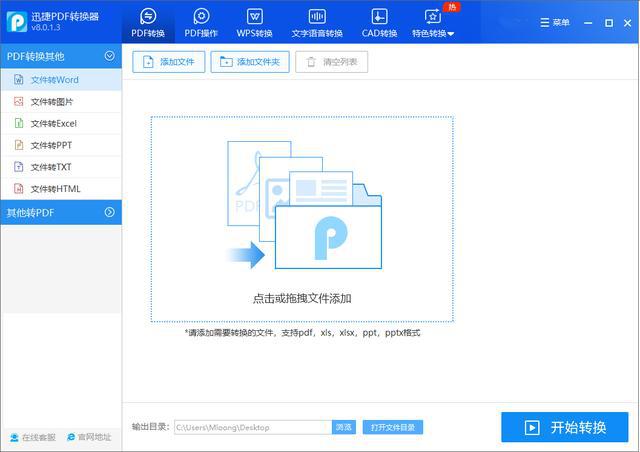This screenshot has height=452, width=640.
Task: Open the 菜单 hamburger menu
Action: (555, 22)
